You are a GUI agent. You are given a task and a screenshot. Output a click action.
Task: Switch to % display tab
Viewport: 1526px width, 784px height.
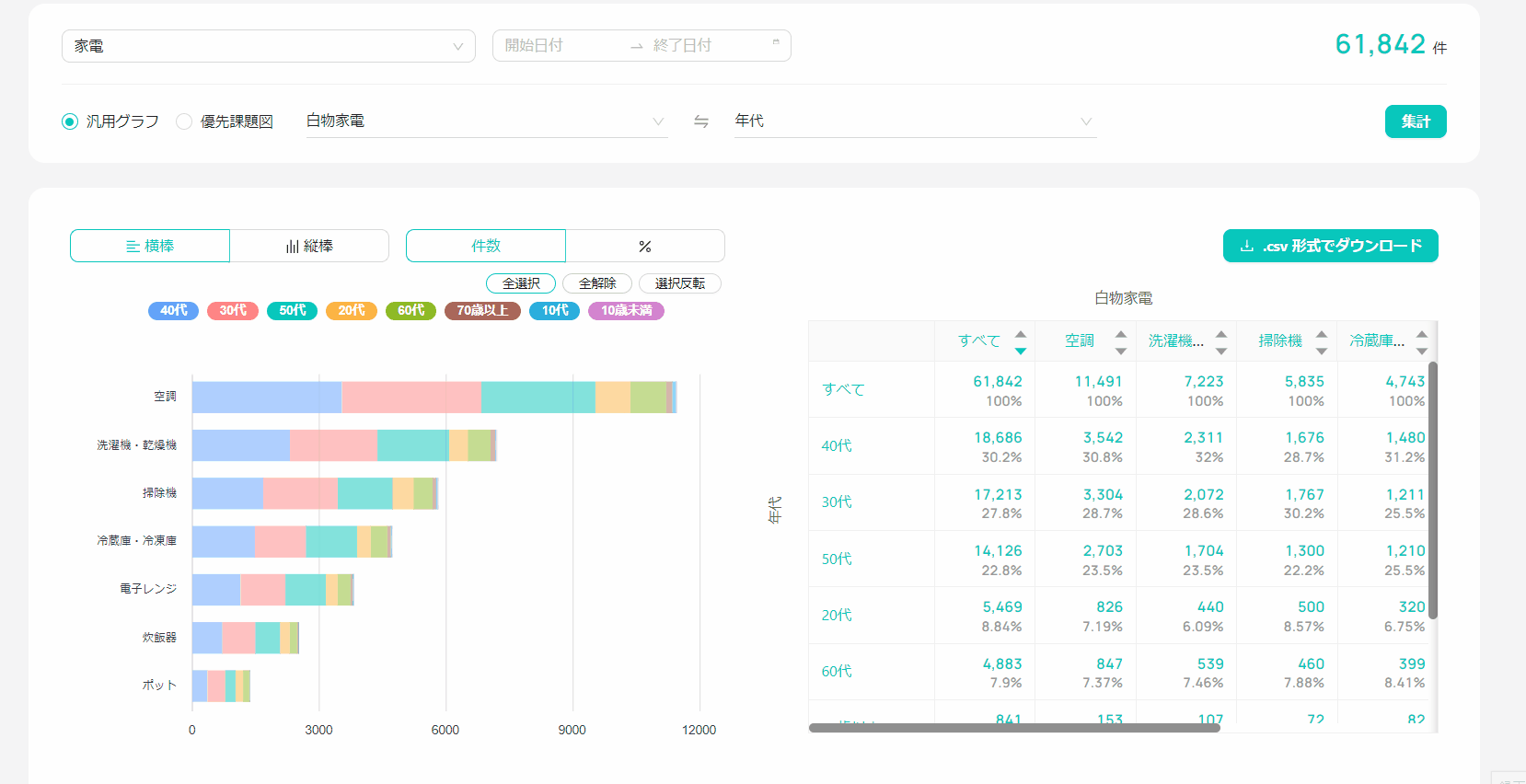[644, 246]
